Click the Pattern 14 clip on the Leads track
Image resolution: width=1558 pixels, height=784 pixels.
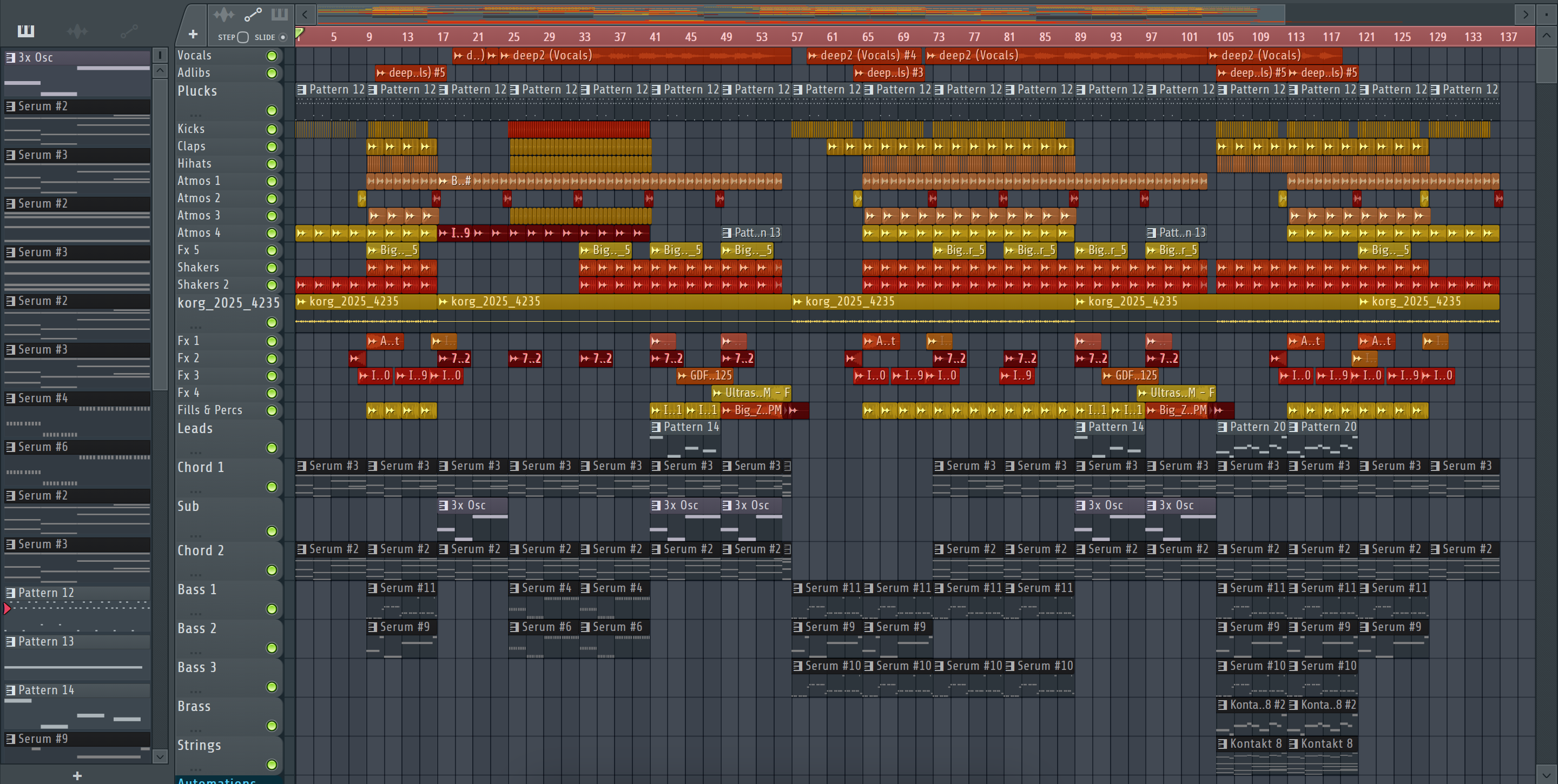pyautogui.click(x=685, y=427)
